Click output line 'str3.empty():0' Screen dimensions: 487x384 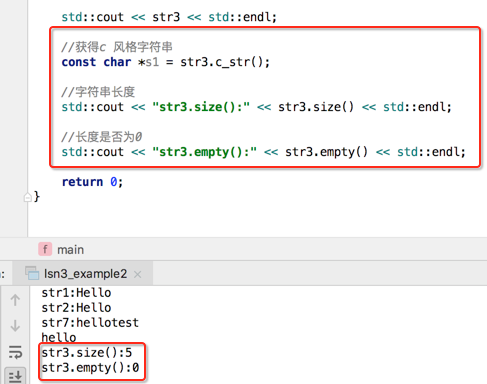click(90, 368)
